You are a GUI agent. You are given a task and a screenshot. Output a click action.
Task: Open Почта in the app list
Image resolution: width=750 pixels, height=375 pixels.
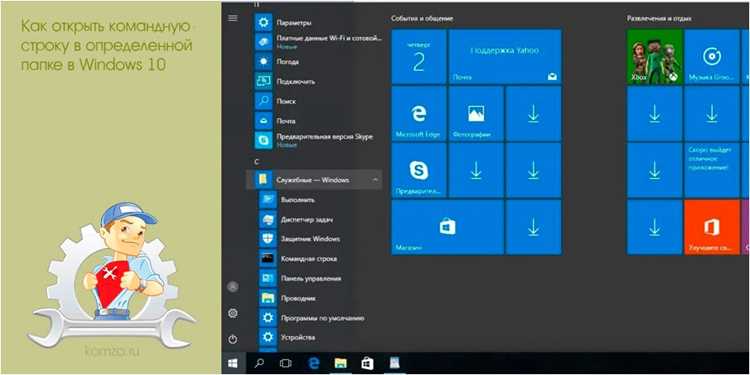pos(317,121)
